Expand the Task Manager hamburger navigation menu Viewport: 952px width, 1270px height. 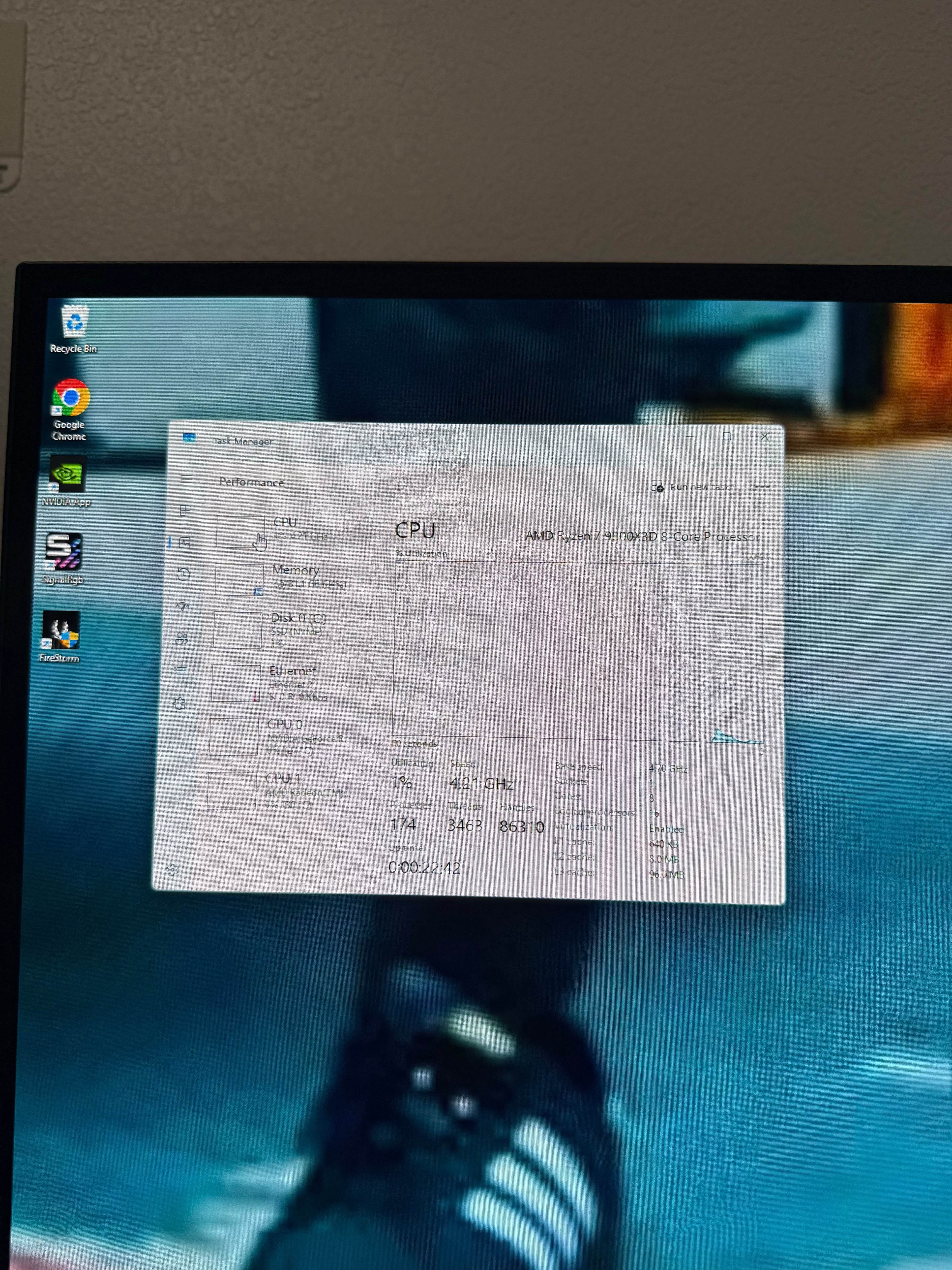[x=186, y=479]
